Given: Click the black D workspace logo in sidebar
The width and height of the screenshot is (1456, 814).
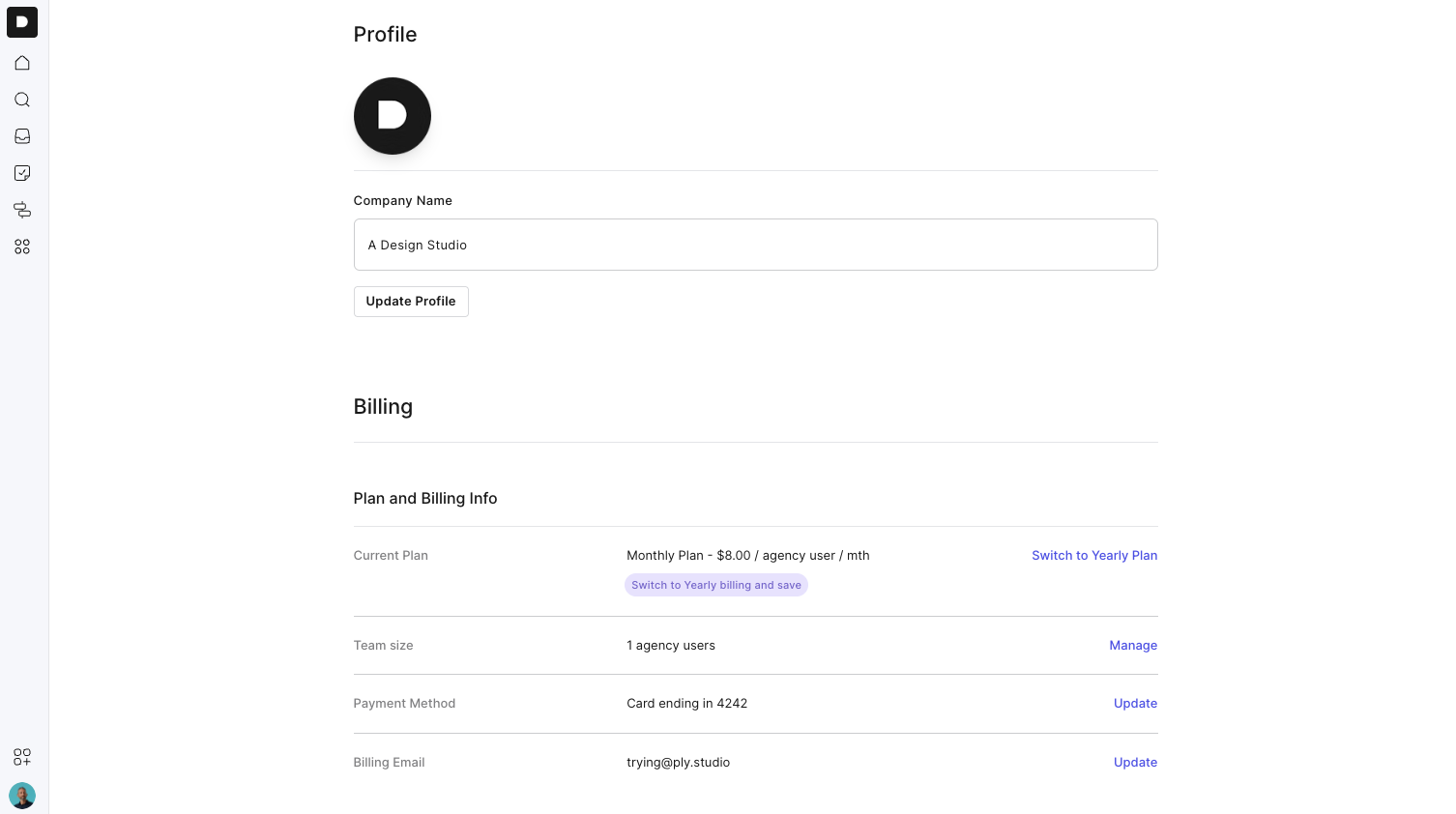Looking at the screenshot, I should tap(22, 22).
